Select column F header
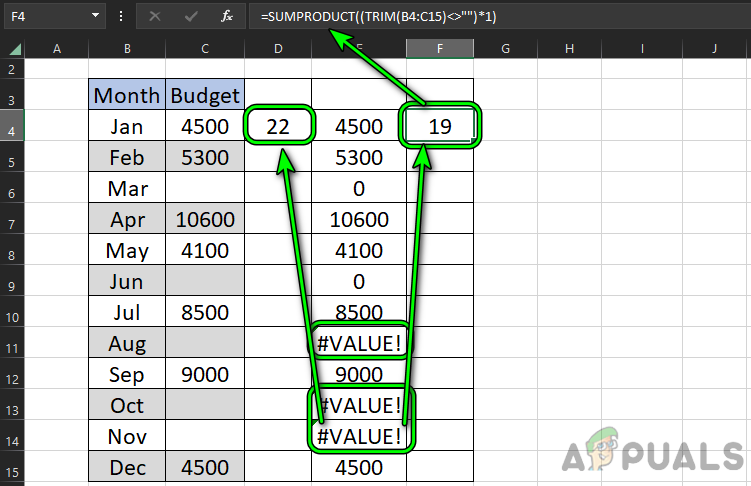 (x=440, y=49)
